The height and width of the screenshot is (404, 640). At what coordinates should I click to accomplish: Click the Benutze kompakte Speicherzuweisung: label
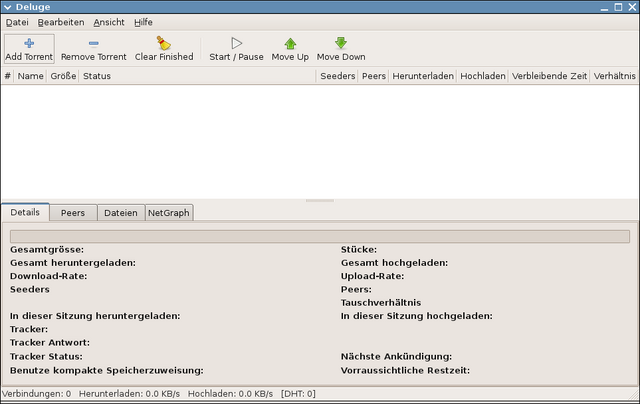point(107,371)
